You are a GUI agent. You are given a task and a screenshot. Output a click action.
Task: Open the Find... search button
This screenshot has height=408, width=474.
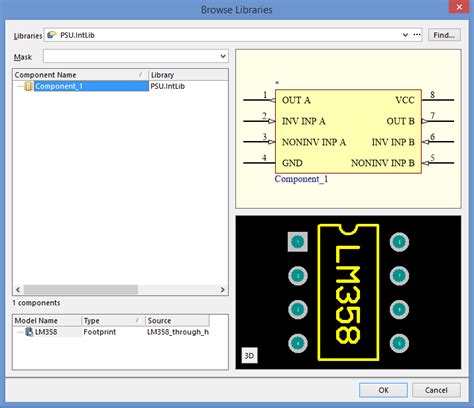coord(444,35)
